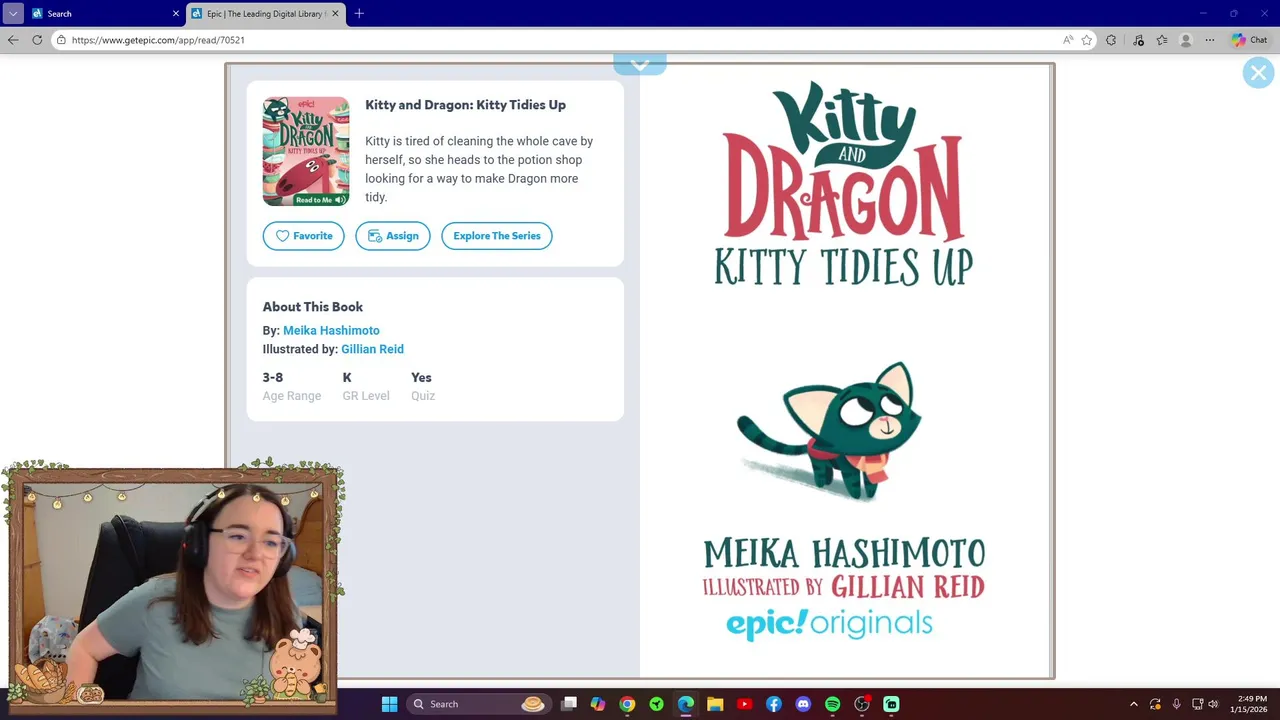Add the book to favorites with the heart button
This screenshot has height=720, width=1280.
(x=304, y=236)
